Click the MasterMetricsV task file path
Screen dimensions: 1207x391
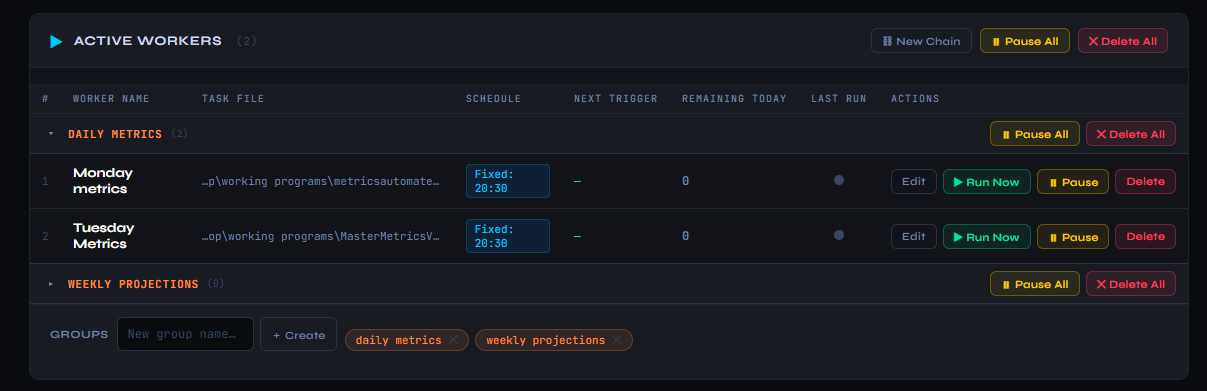coord(320,236)
